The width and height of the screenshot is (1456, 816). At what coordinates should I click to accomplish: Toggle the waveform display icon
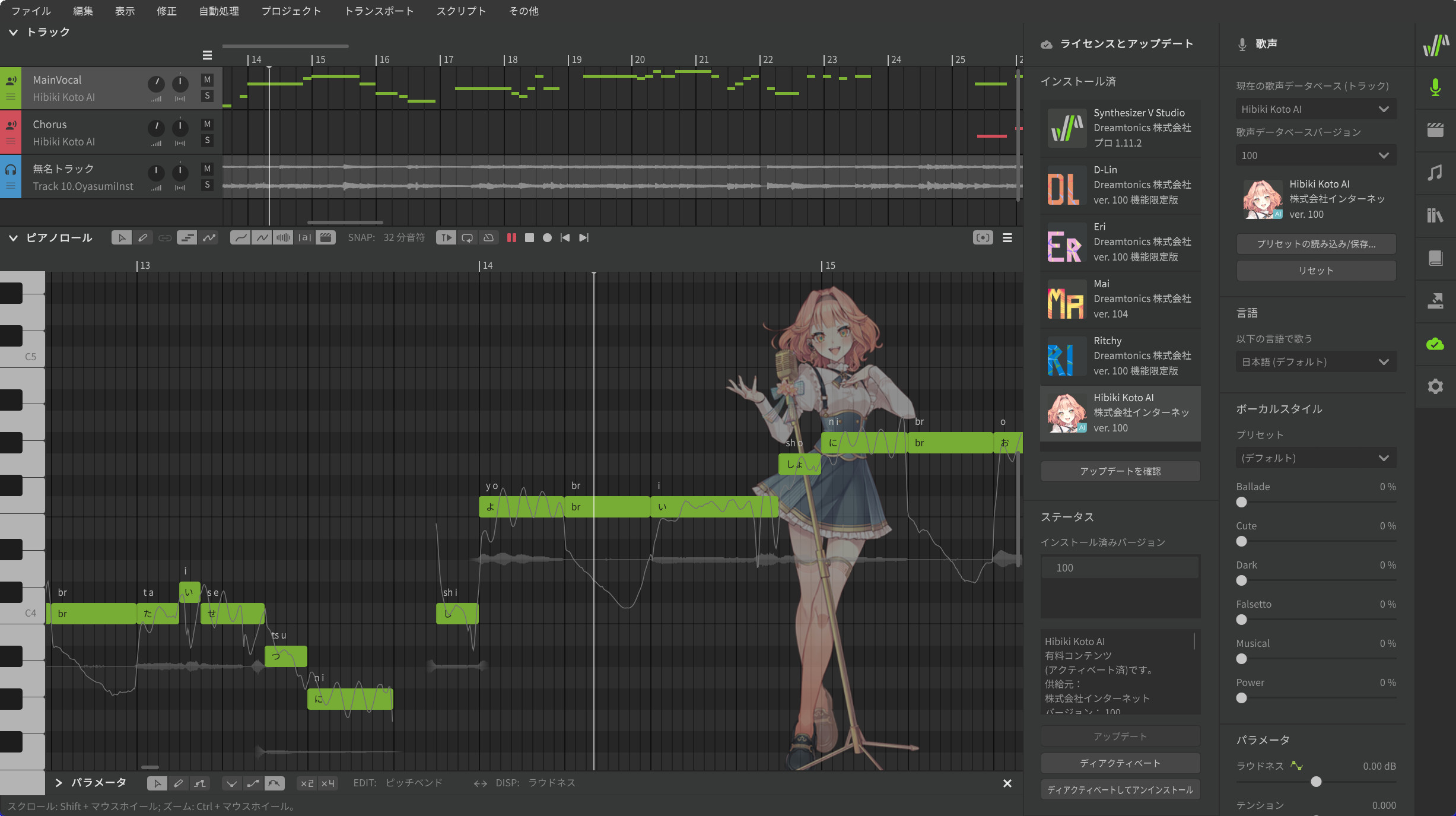(x=283, y=237)
